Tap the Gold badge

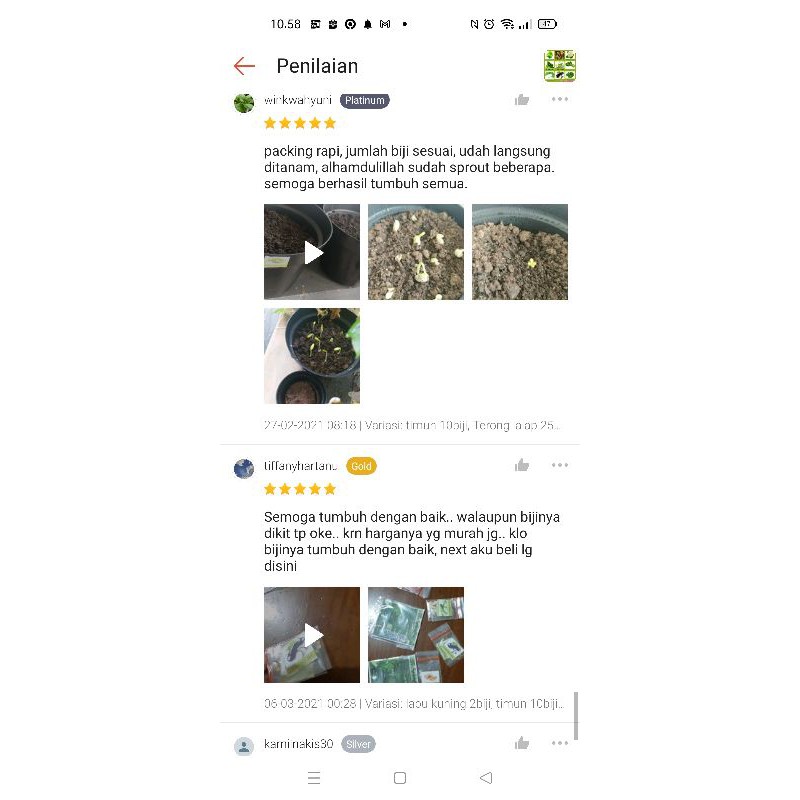[361, 466]
